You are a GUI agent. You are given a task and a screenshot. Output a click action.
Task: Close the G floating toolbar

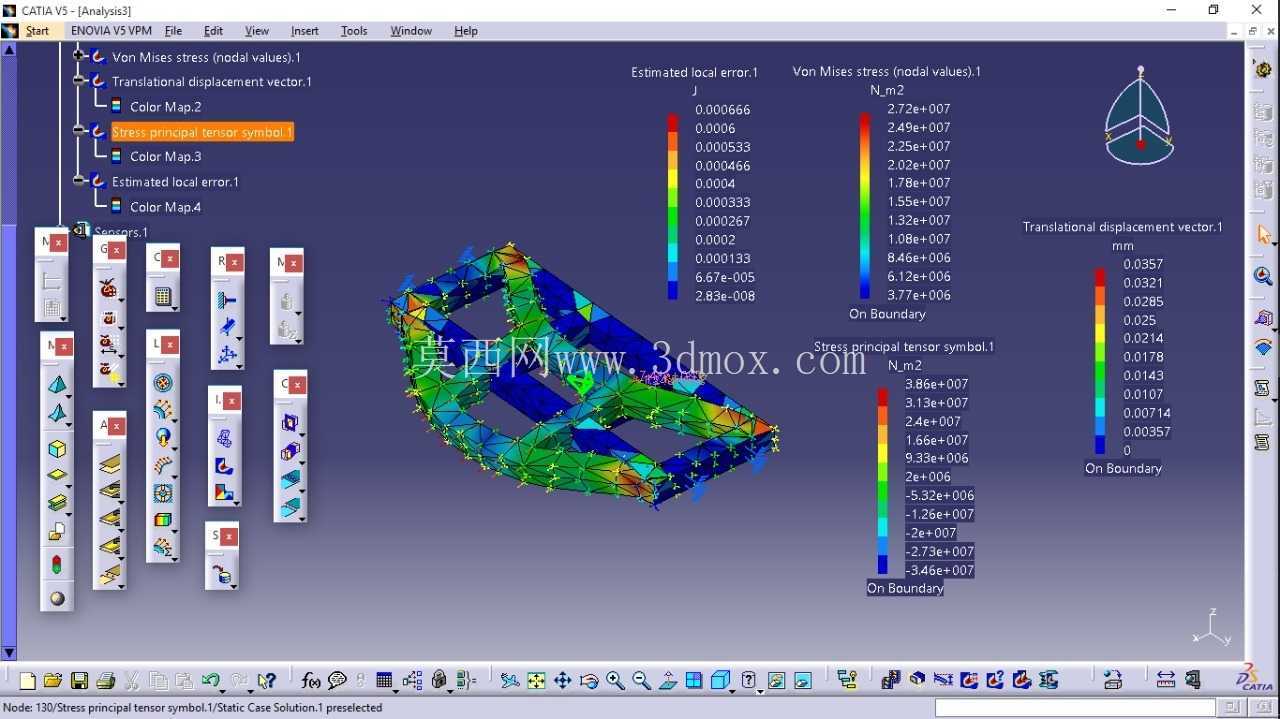pyautogui.click(x=116, y=250)
